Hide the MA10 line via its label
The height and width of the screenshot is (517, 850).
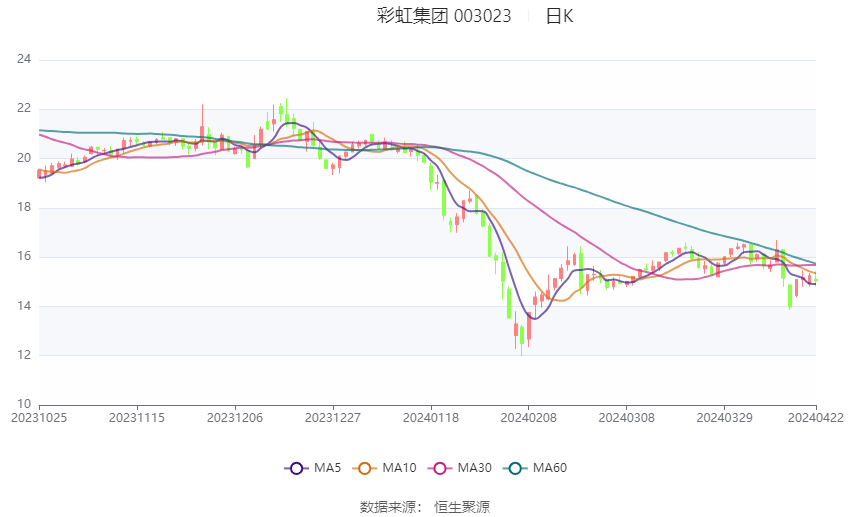point(399,468)
